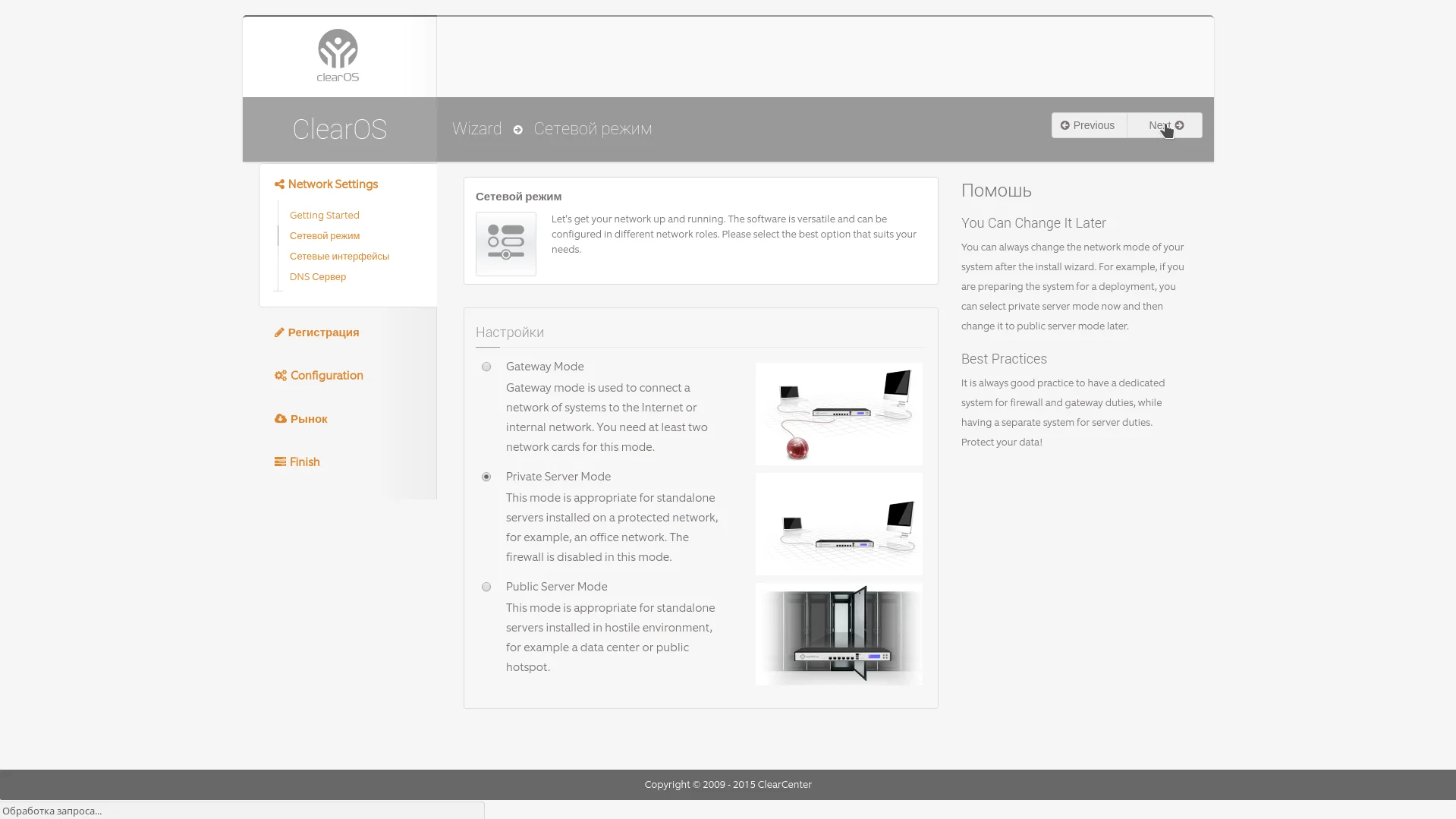Screen dimensions: 1456x819
Task: Click the Public Server Mode label
Action: tap(557, 587)
